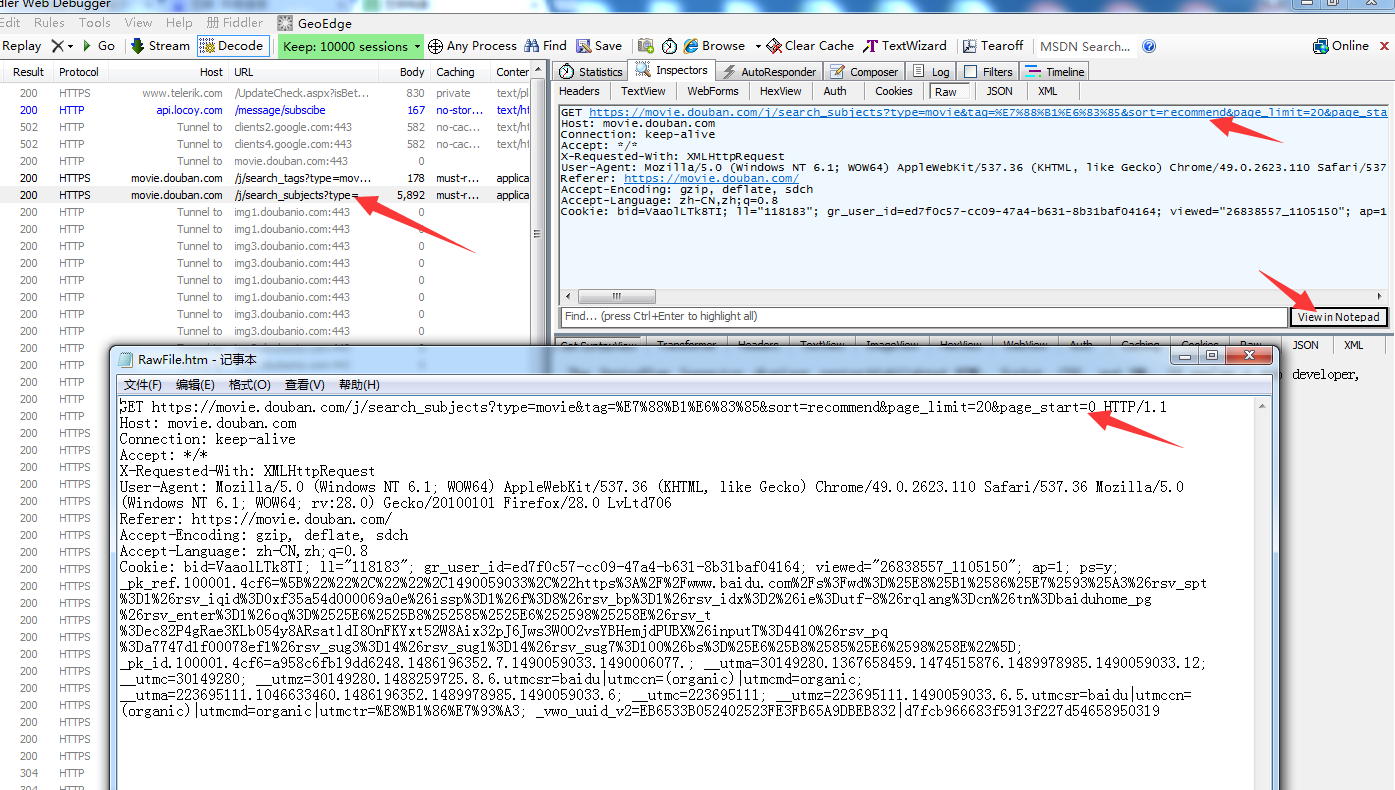
Task: Select the request Headers inspector tab
Action: pyautogui.click(x=580, y=91)
